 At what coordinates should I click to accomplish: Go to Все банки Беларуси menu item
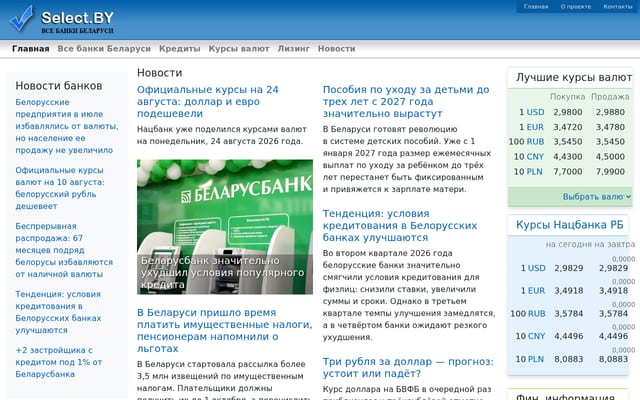(104, 49)
